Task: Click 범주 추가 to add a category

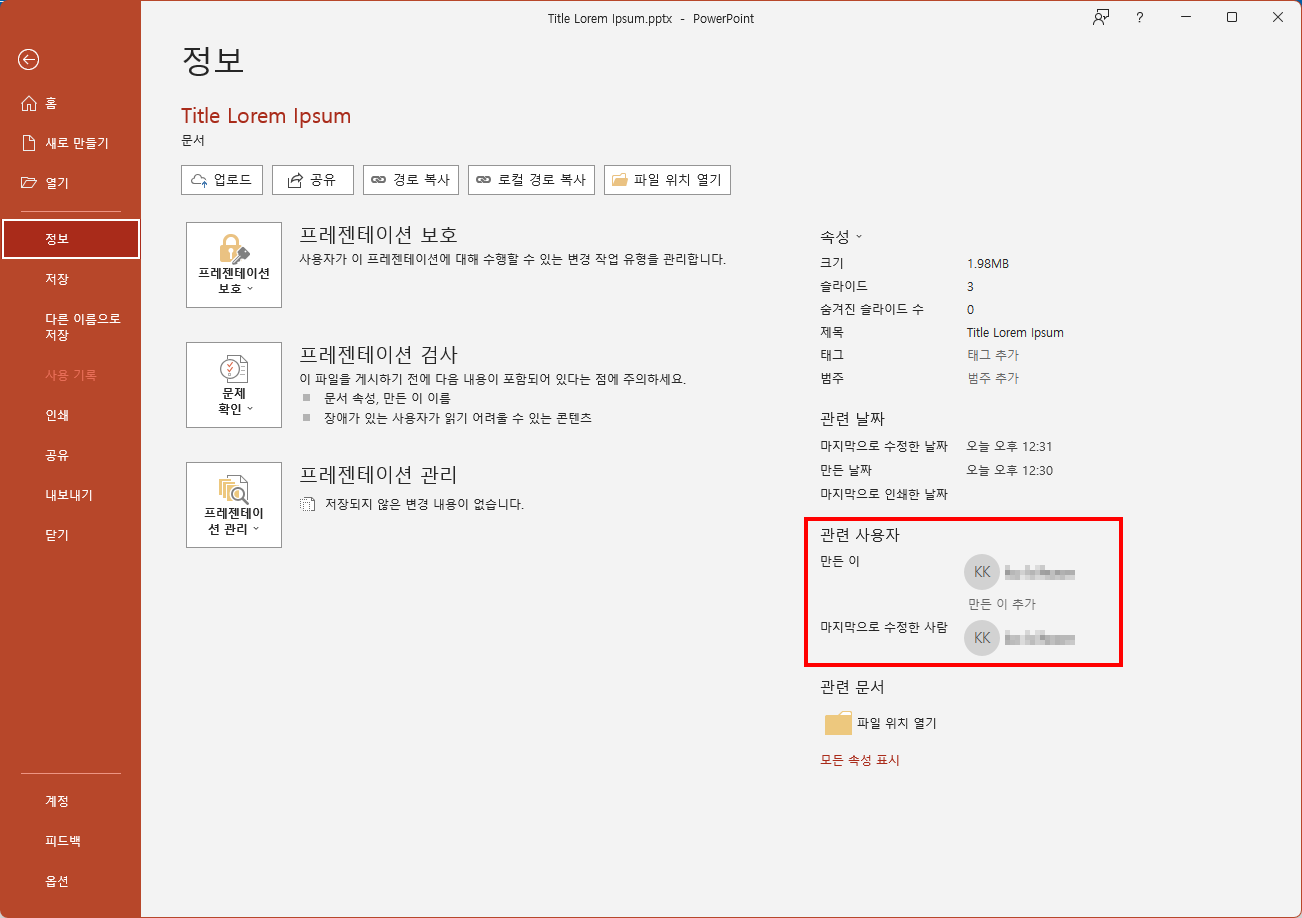Action: 993,378
